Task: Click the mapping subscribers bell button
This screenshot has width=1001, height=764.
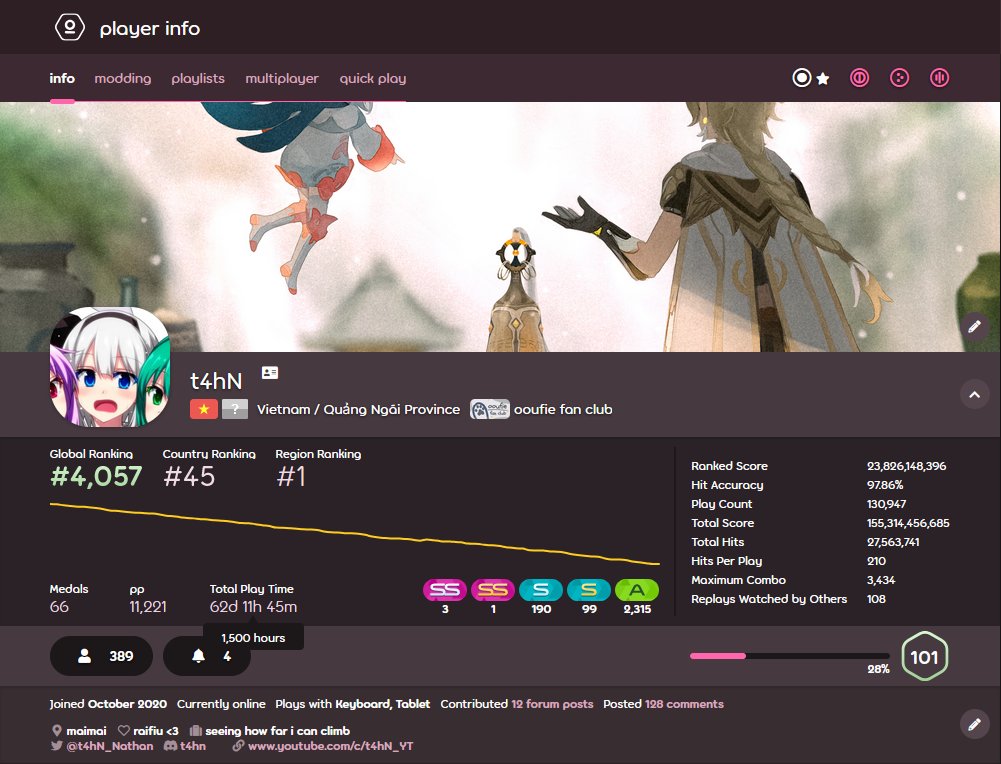Action: point(206,655)
